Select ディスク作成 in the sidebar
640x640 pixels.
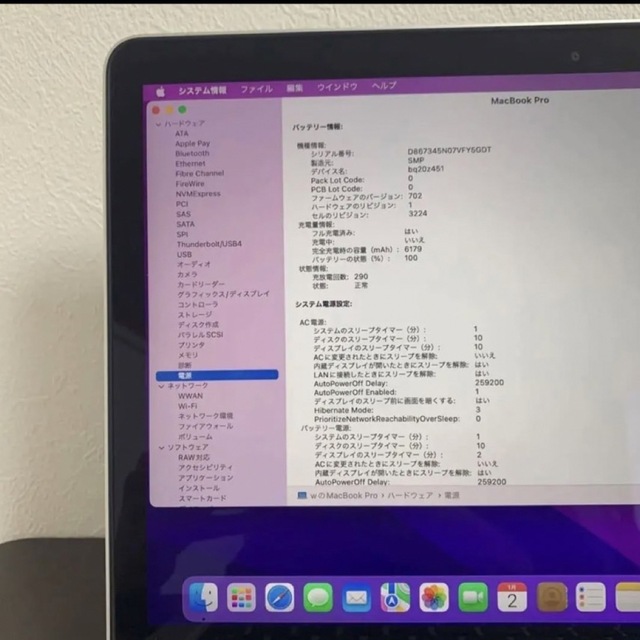point(198,325)
